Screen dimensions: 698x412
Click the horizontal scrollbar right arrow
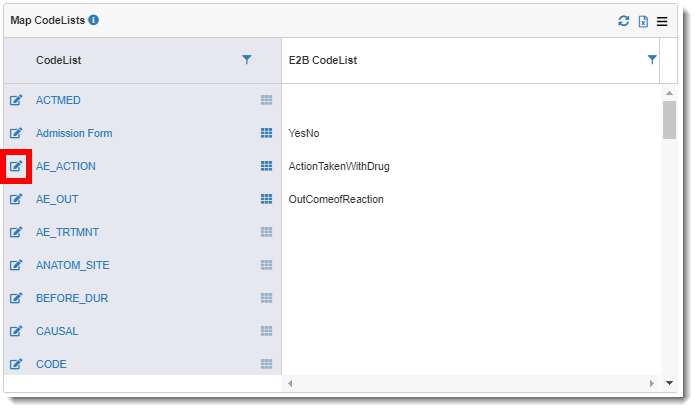click(652, 383)
